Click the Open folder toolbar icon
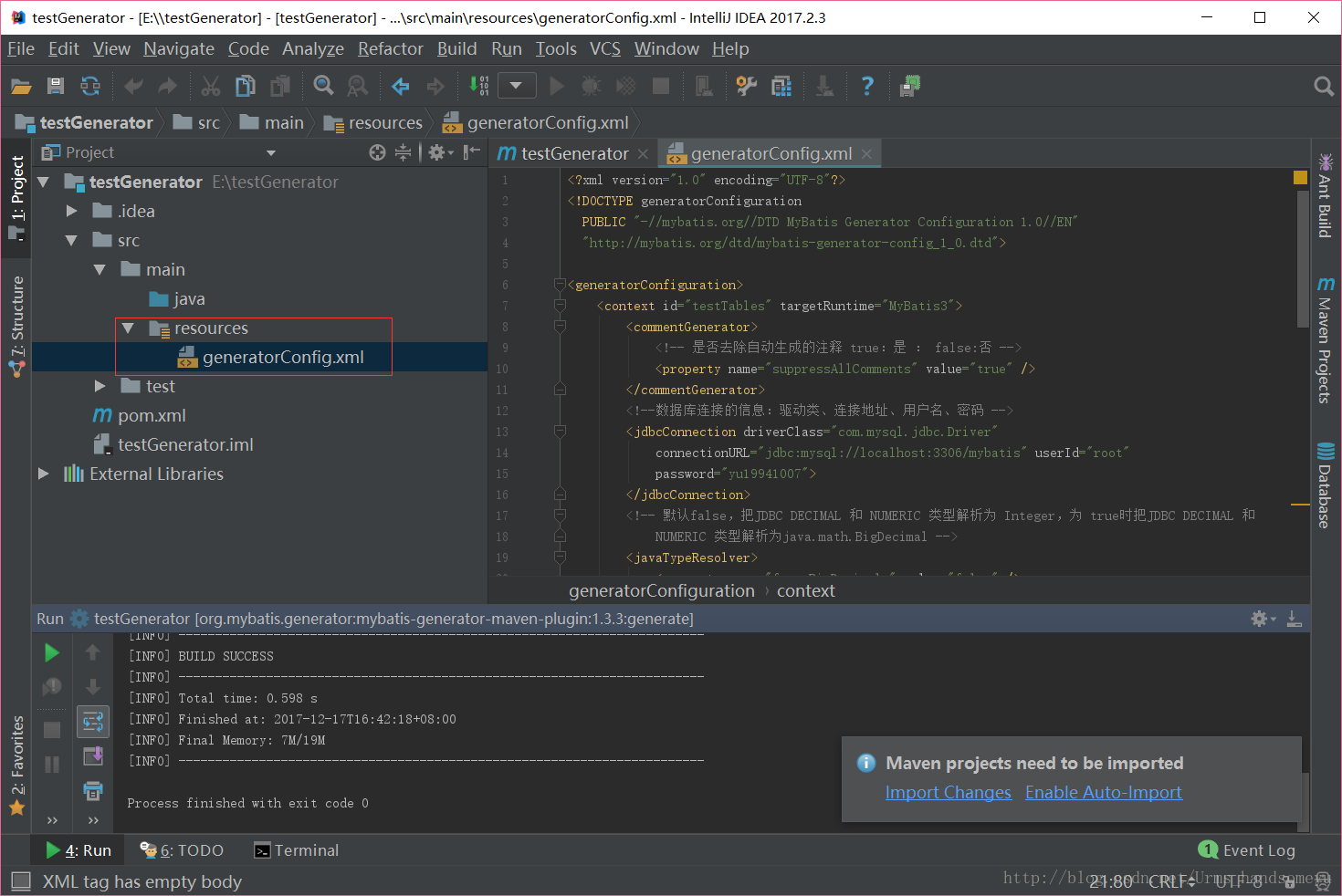Viewport: 1342px width, 896px height. (21, 86)
